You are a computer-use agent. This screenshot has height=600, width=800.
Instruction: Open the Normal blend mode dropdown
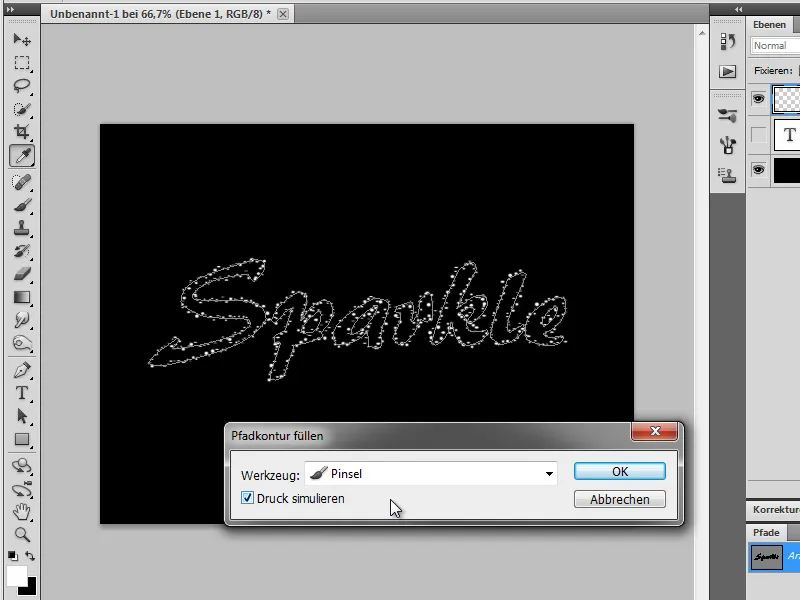[x=776, y=45]
